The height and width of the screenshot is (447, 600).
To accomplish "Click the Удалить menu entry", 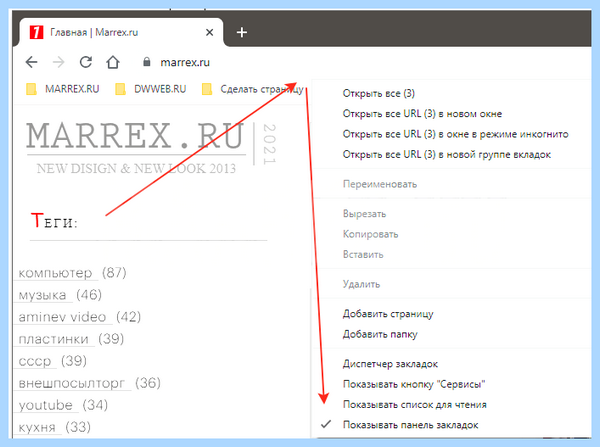I will coord(362,284).
